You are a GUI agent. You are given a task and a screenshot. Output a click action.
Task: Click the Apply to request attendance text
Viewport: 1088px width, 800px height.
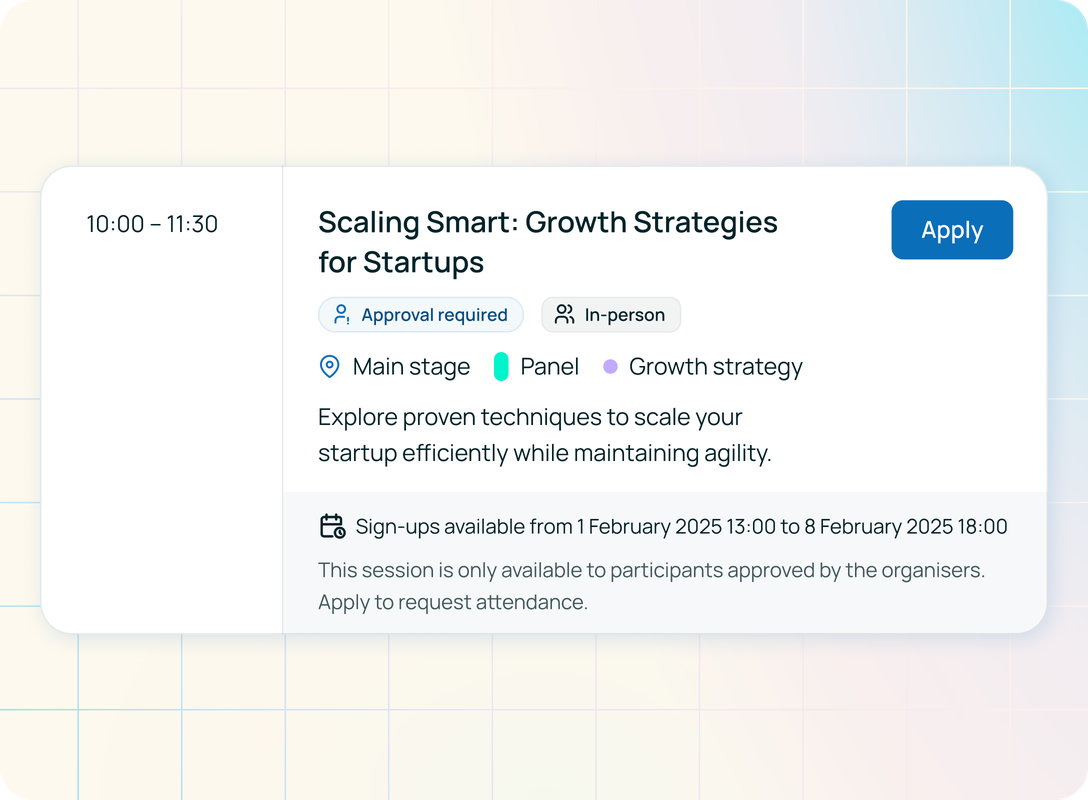(x=453, y=602)
